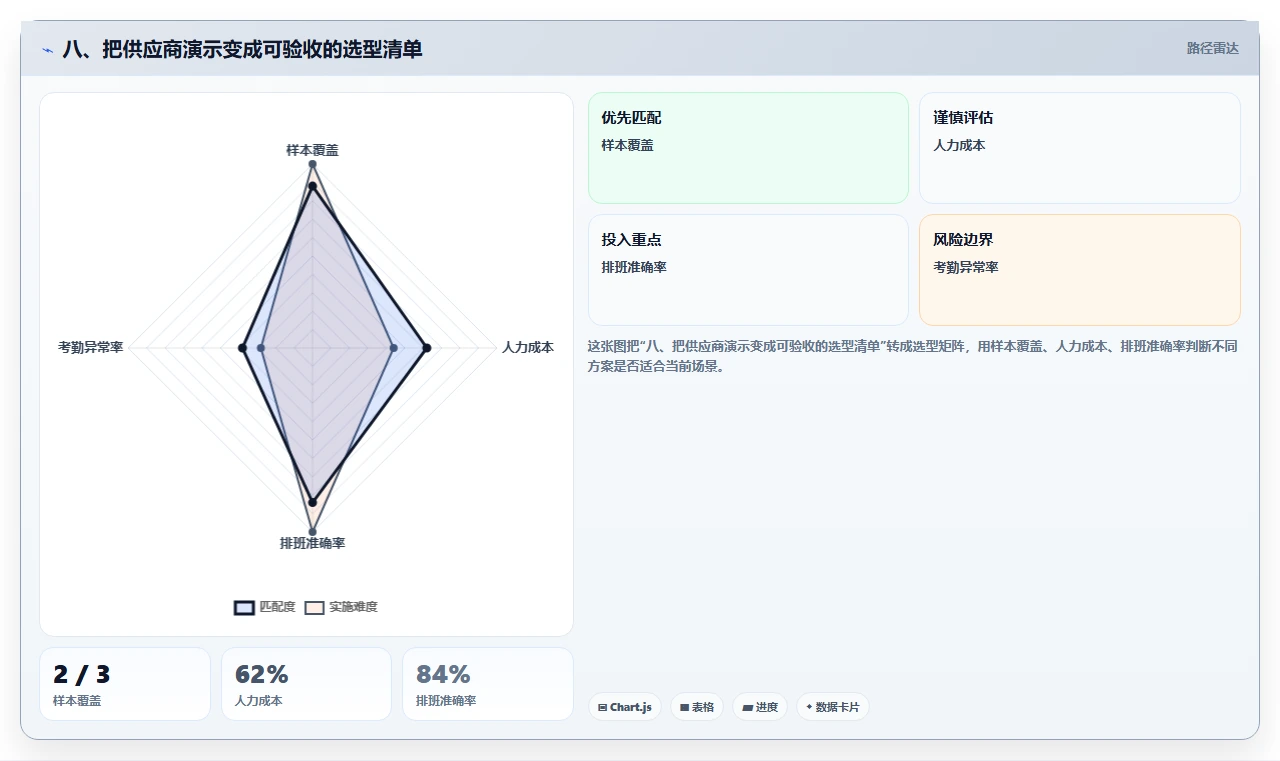Click the description paragraph starting 这张图把
Screen dimensions: 1280x761
(x=913, y=356)
